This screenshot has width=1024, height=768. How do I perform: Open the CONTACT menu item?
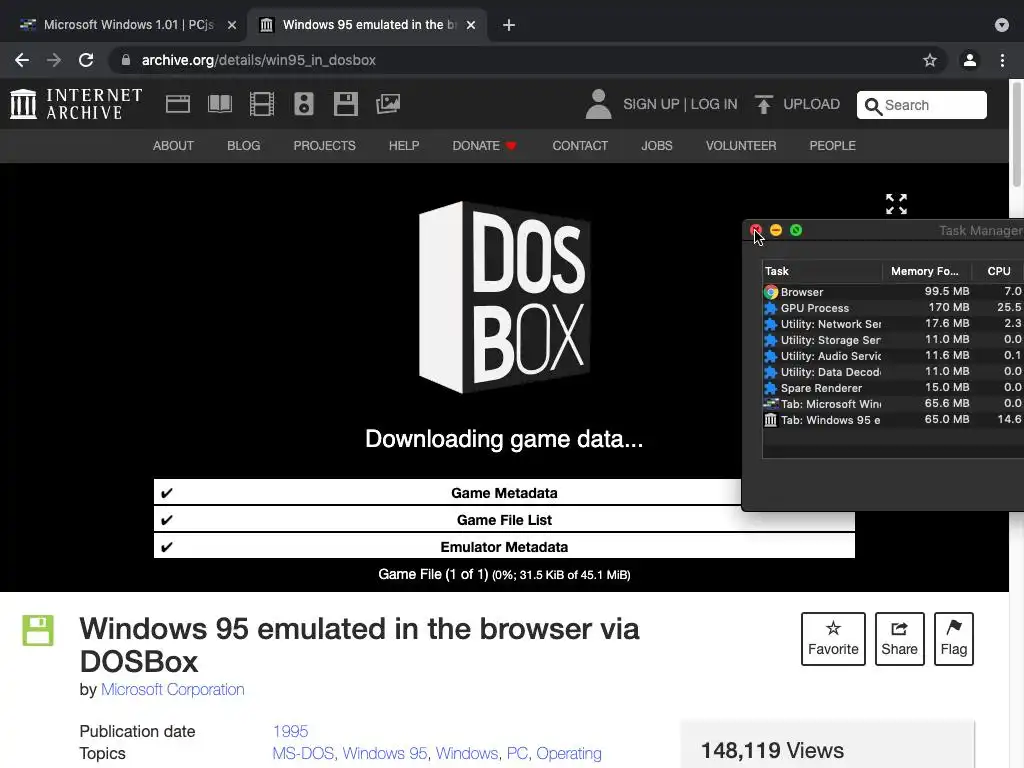(580, 146)
